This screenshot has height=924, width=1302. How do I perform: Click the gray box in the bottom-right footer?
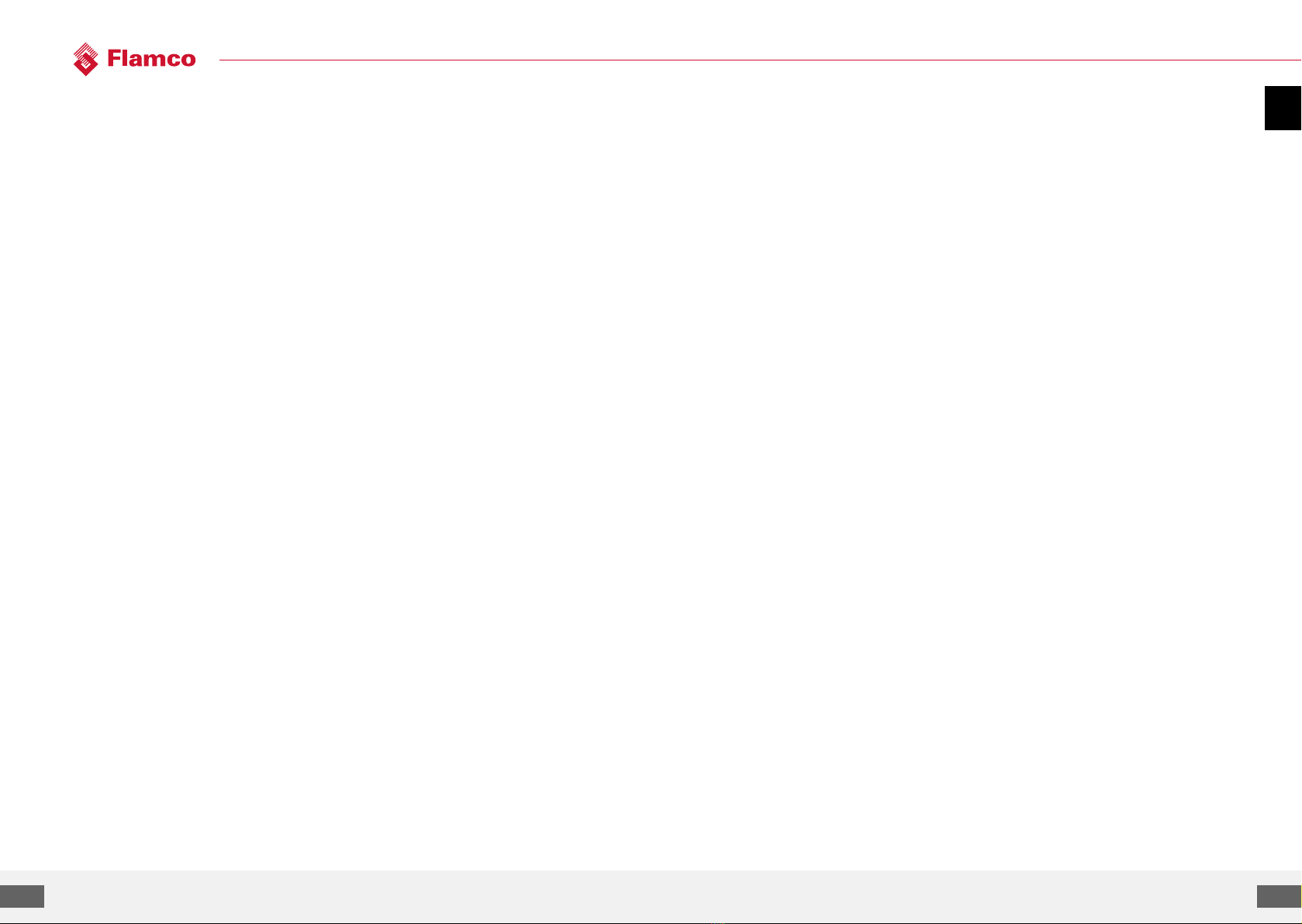[1279, 896]
